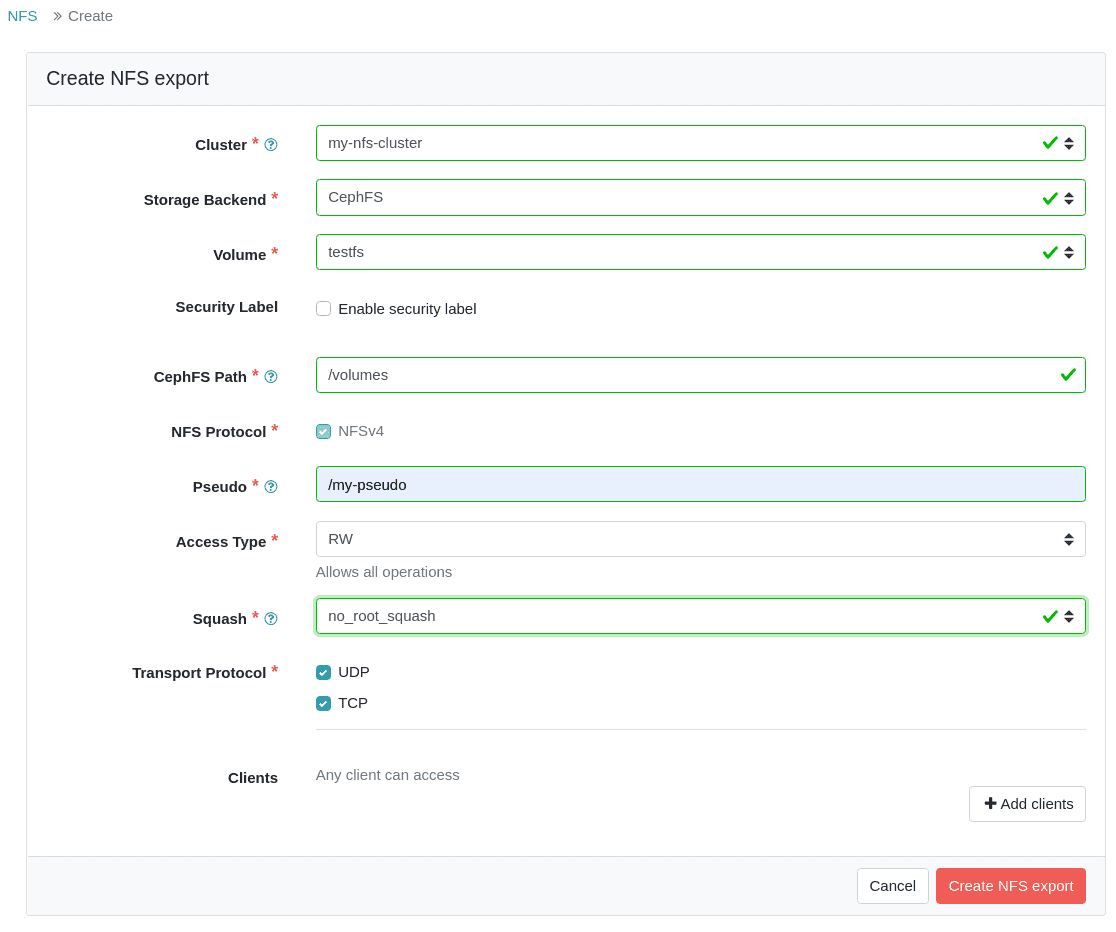Viewport: 1116px width, 932px height.
Task: Submit with Create NFS export button
Action: click(x=1010, y=886)
